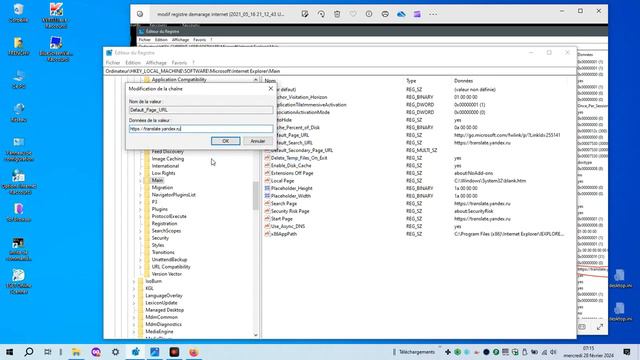This screenshot has height=360, width=640.
Task: Open the Favoris menu in Registry Editor
Action: (x=179, y=63)
